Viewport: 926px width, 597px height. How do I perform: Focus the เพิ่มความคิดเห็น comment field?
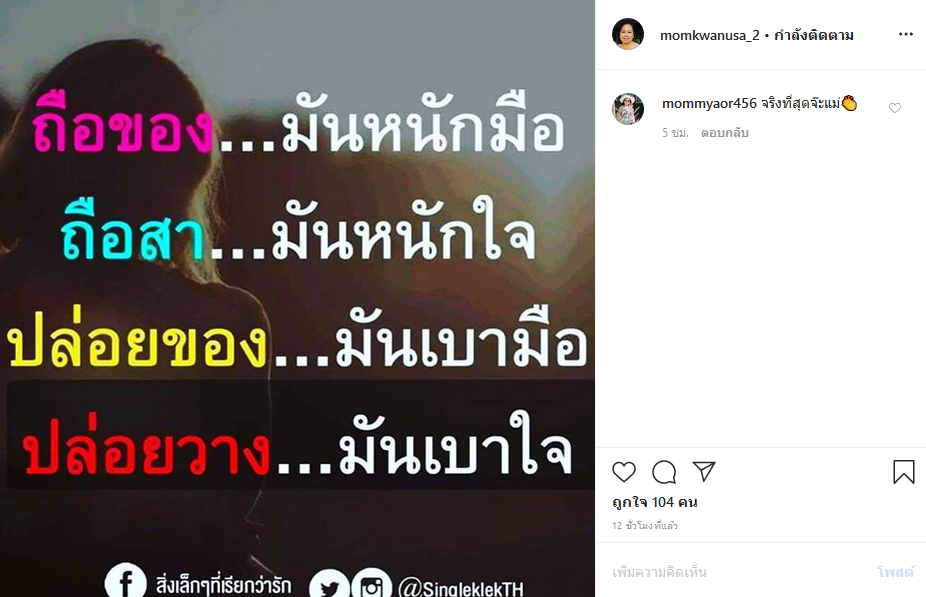738,572
